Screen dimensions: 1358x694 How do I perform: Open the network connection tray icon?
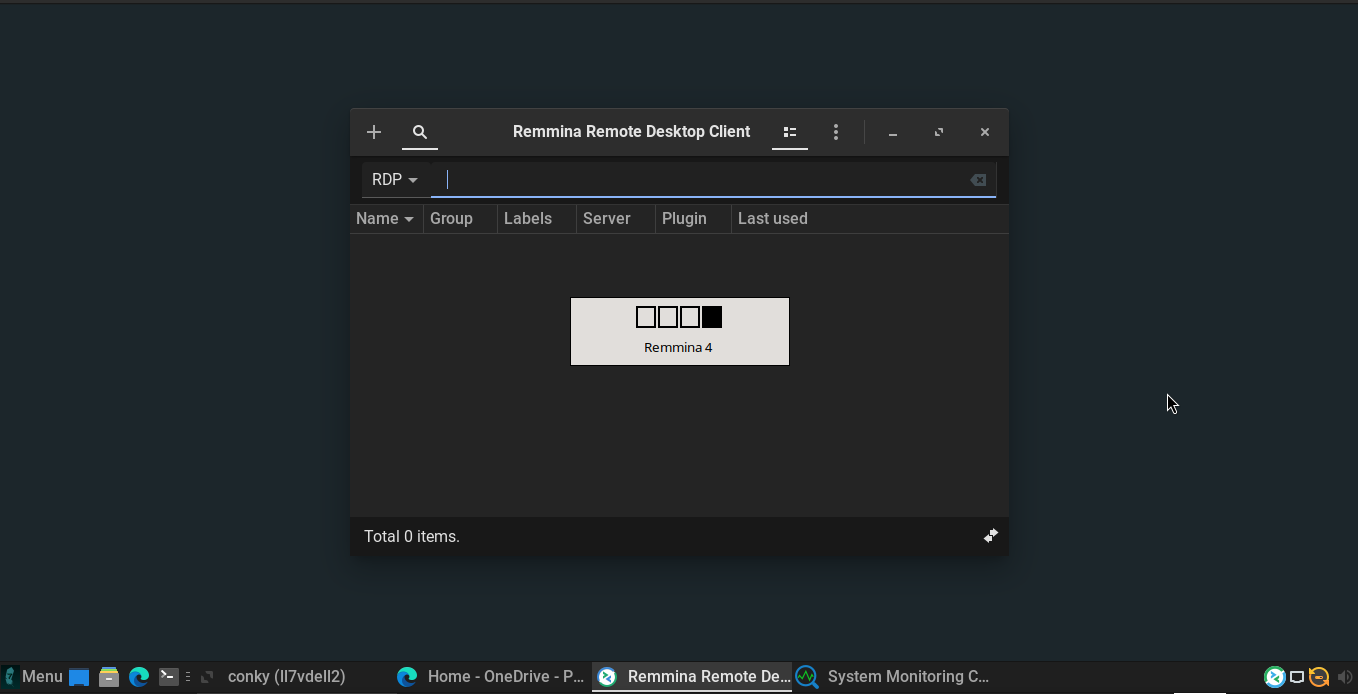[x=1297, y=677]
